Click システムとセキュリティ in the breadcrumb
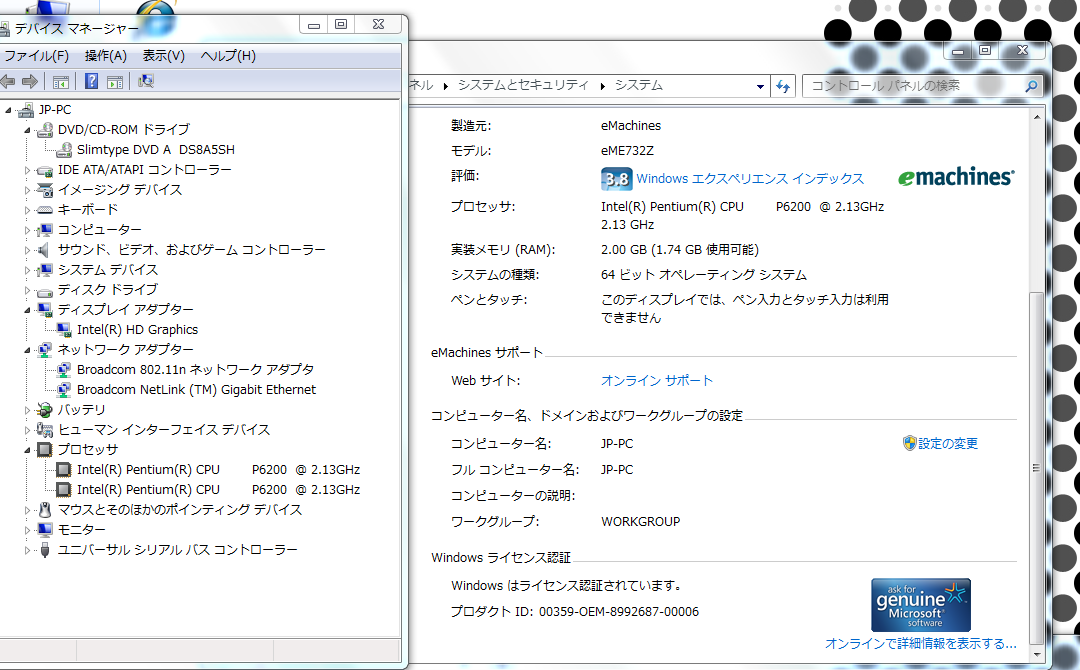 coord(523,85)
